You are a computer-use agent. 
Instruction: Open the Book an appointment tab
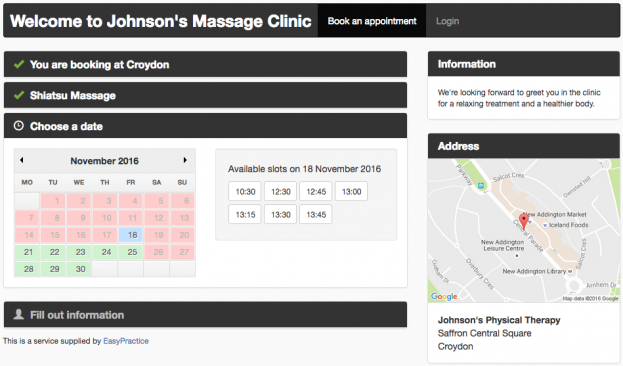(372, 21)
